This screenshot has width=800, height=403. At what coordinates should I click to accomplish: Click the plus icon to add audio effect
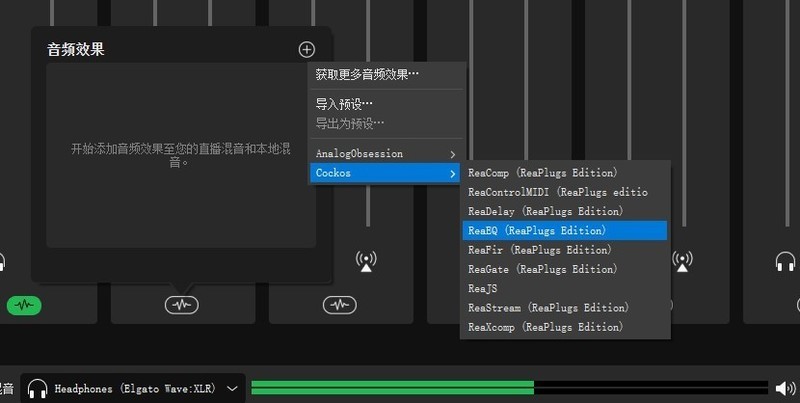pos(307,49)
